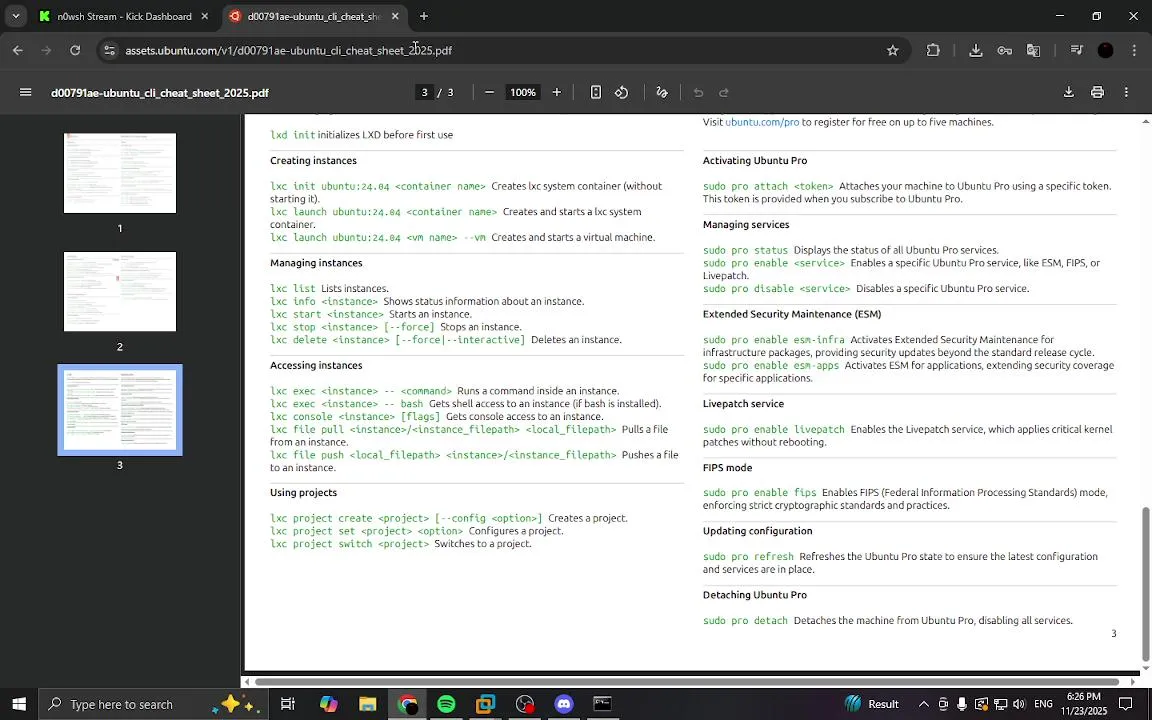This screenshot has height=720, width=1152.
Task: Click the 'sudo pro detach' command text
Action: click(745, 621)
